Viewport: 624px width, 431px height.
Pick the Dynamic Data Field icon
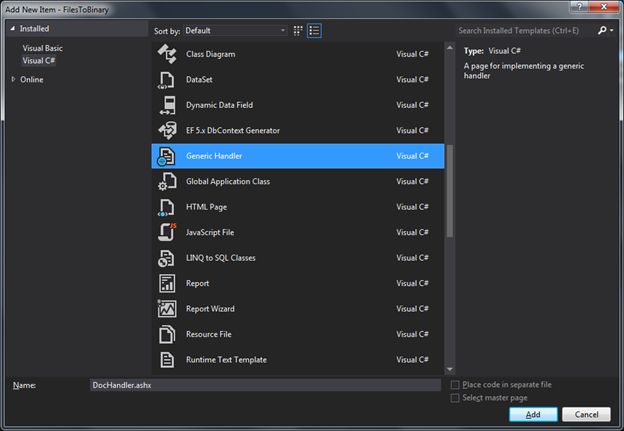tap(168, 105)
